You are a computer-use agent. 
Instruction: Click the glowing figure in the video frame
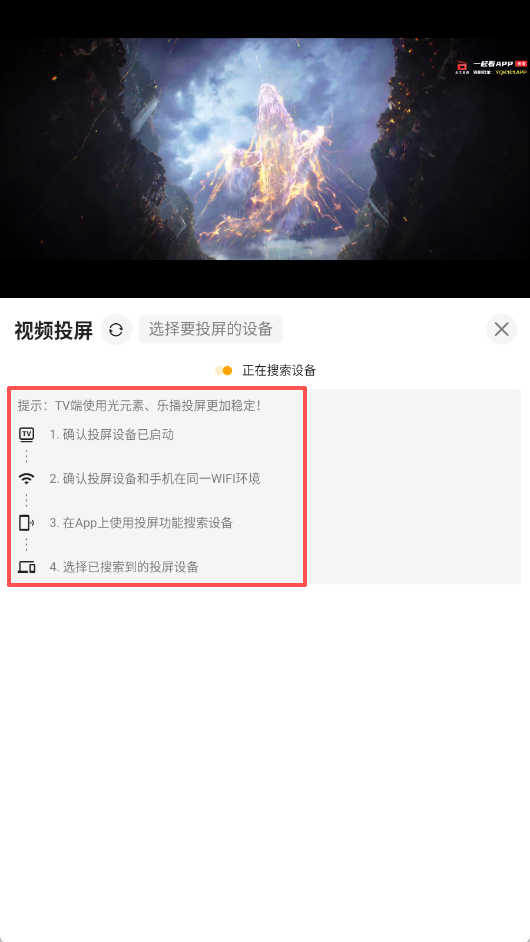click(x=270, y=162)
